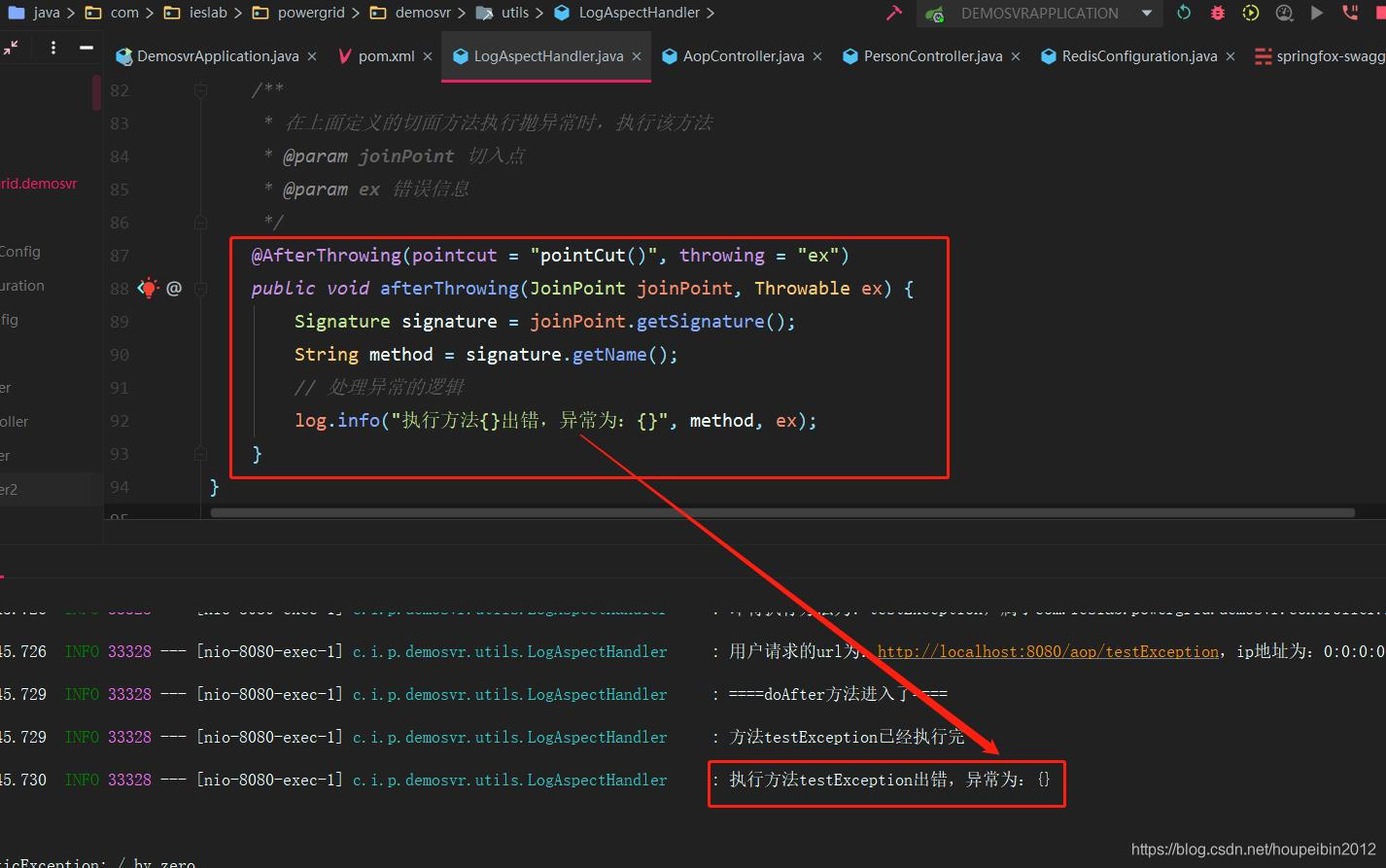This screenshot has width=1386, height=868.
Task: Click the com breadcrumb folder
Action: (113, 13)
